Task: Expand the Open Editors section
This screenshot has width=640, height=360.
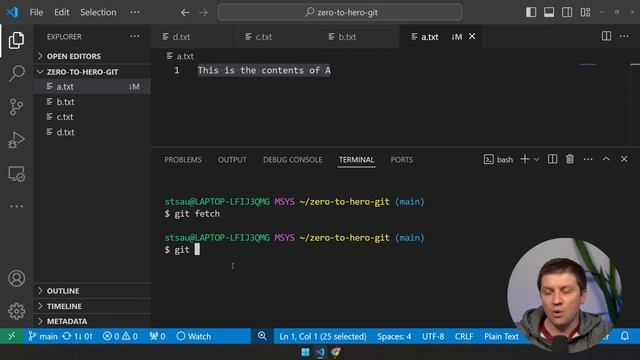Action: pos(92,56)
